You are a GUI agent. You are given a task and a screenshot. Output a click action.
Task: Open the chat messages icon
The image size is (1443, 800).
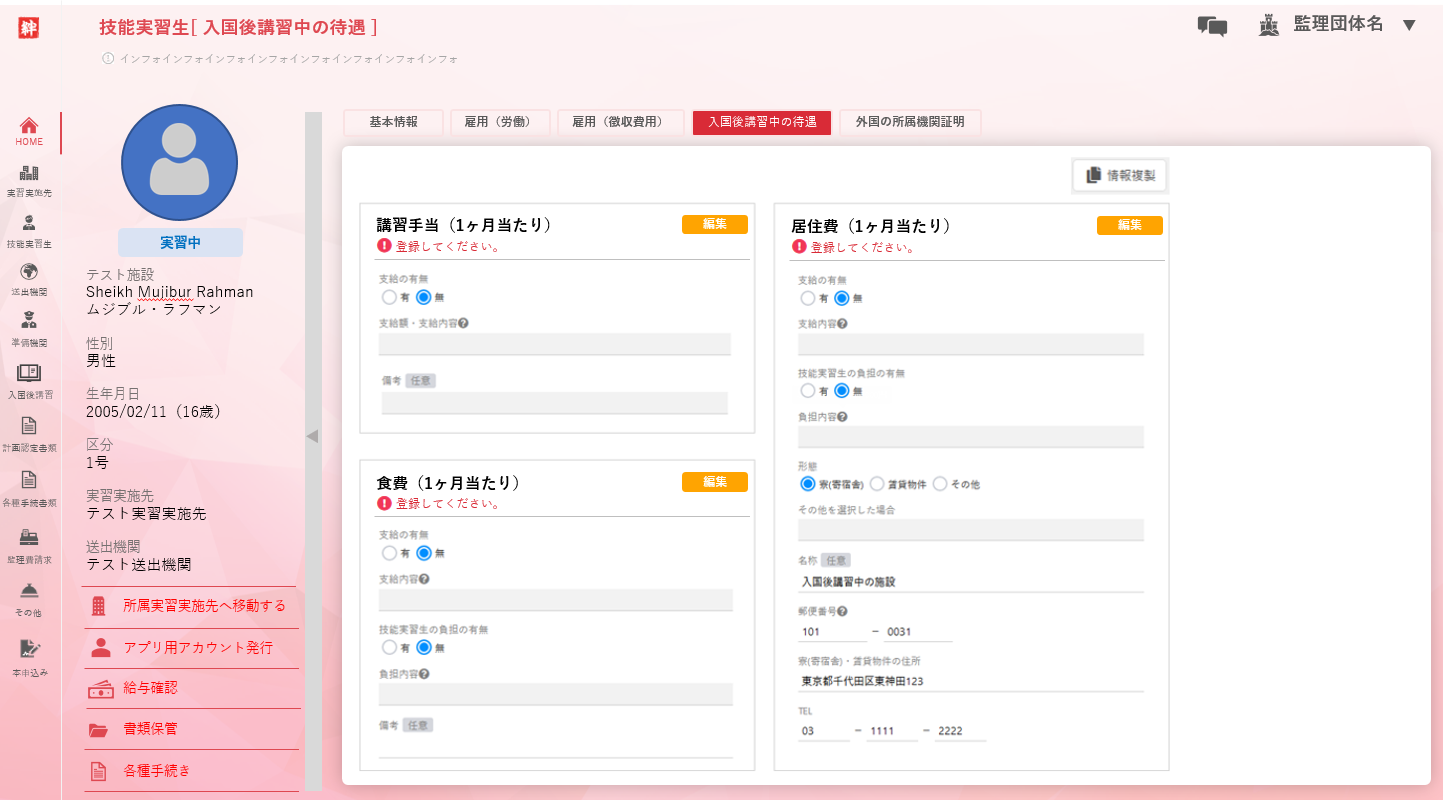(x=1212, y=26)
